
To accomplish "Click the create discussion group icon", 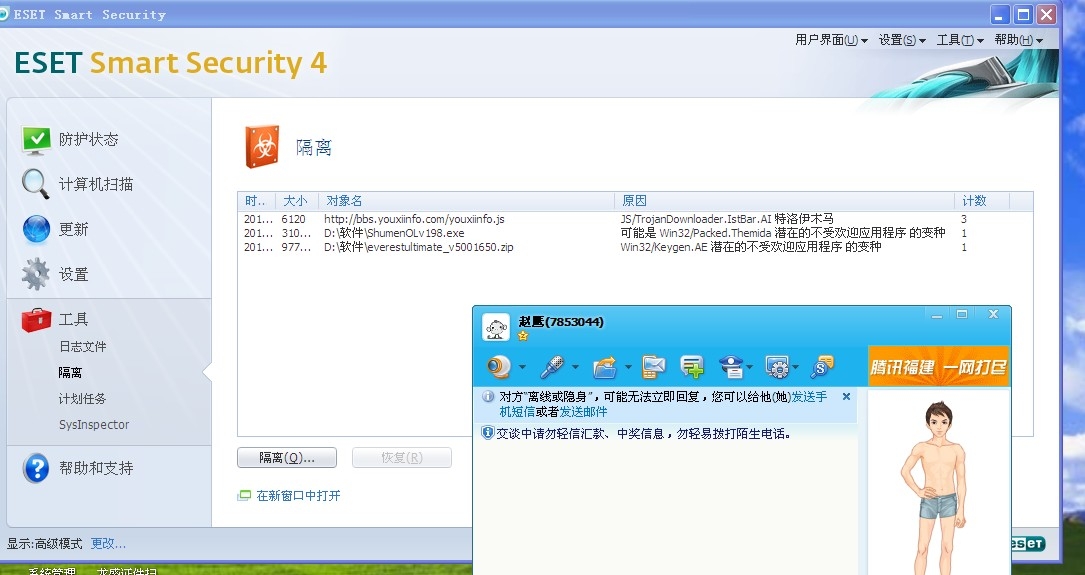I will pyautogui.click(x=692, y=366).
